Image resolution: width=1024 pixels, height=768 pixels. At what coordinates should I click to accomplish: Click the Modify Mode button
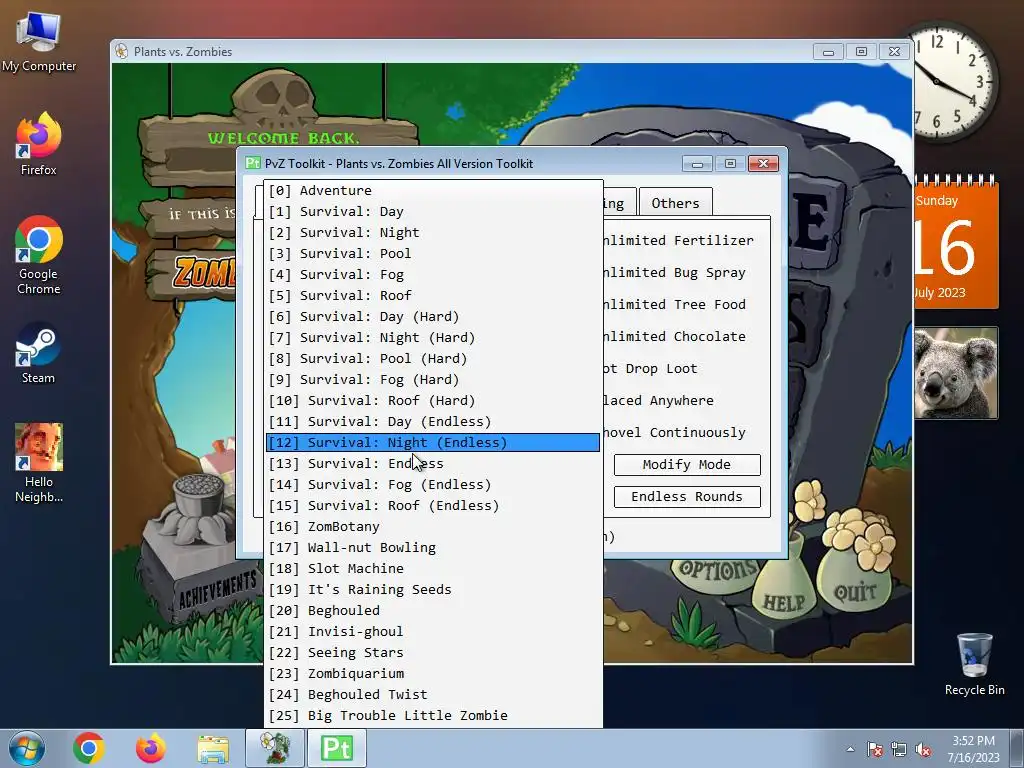[x=687, y=464]
